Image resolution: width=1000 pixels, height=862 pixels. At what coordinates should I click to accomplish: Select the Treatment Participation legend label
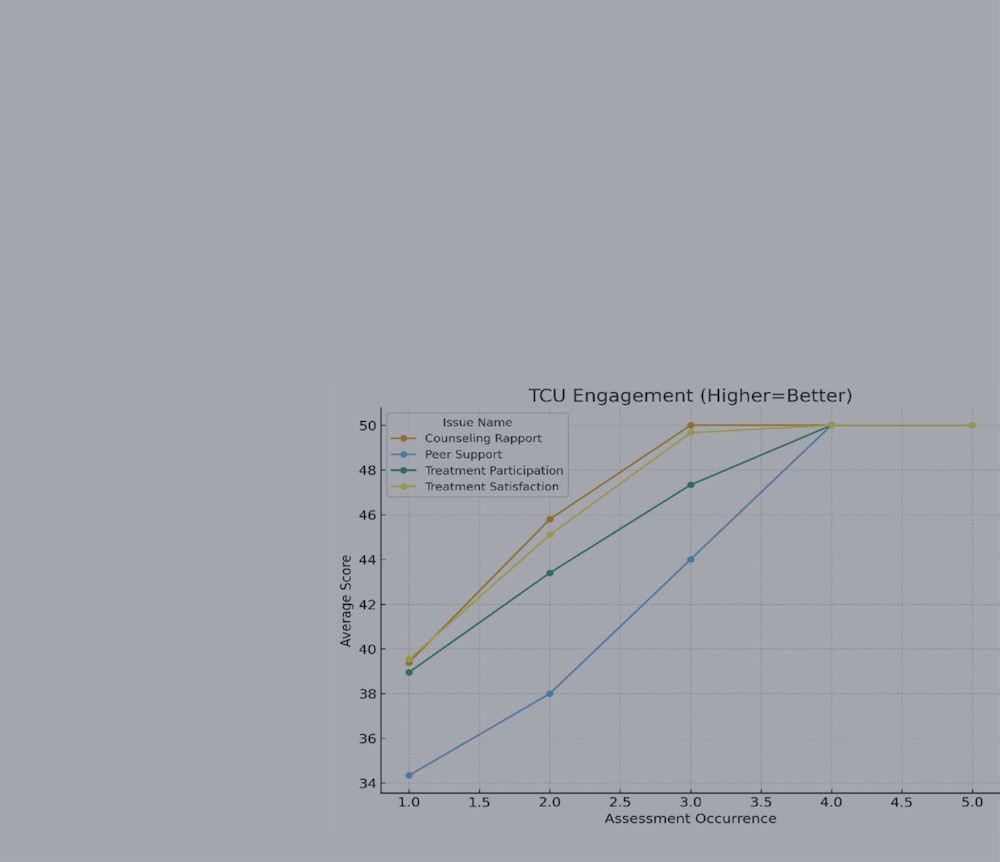(493, 471)
